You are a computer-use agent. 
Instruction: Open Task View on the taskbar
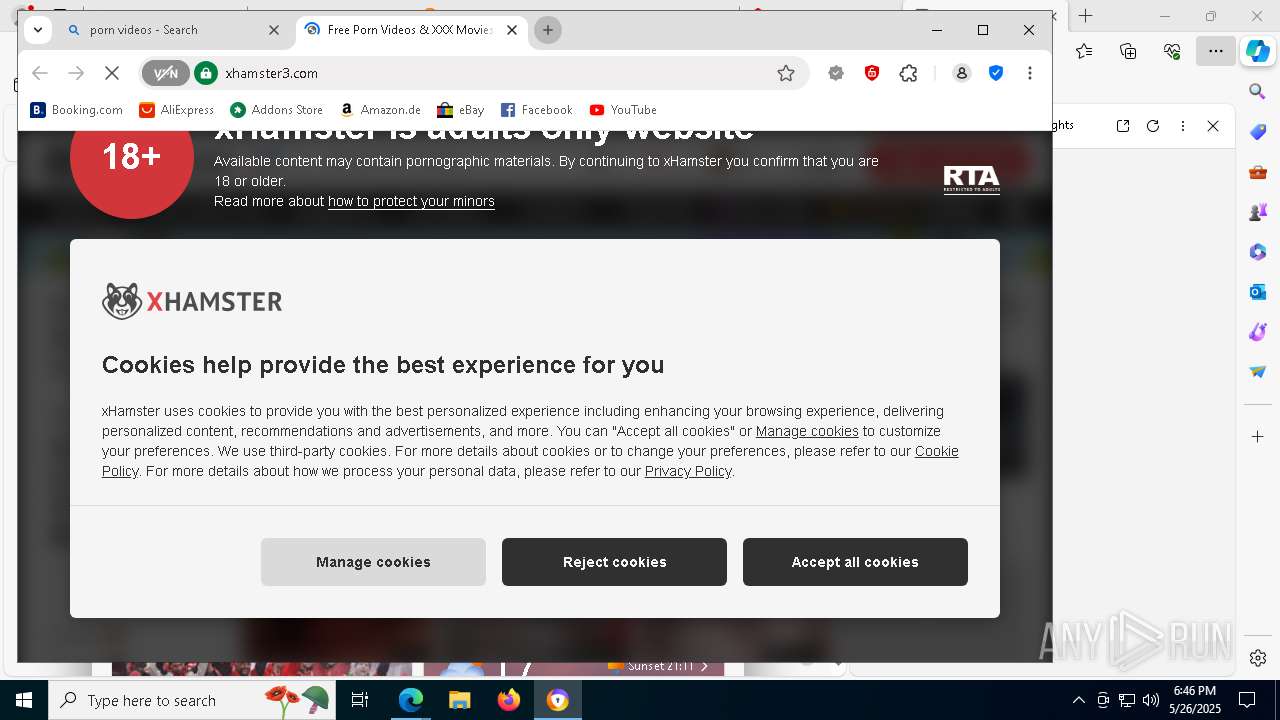click(x=360, y=700)
